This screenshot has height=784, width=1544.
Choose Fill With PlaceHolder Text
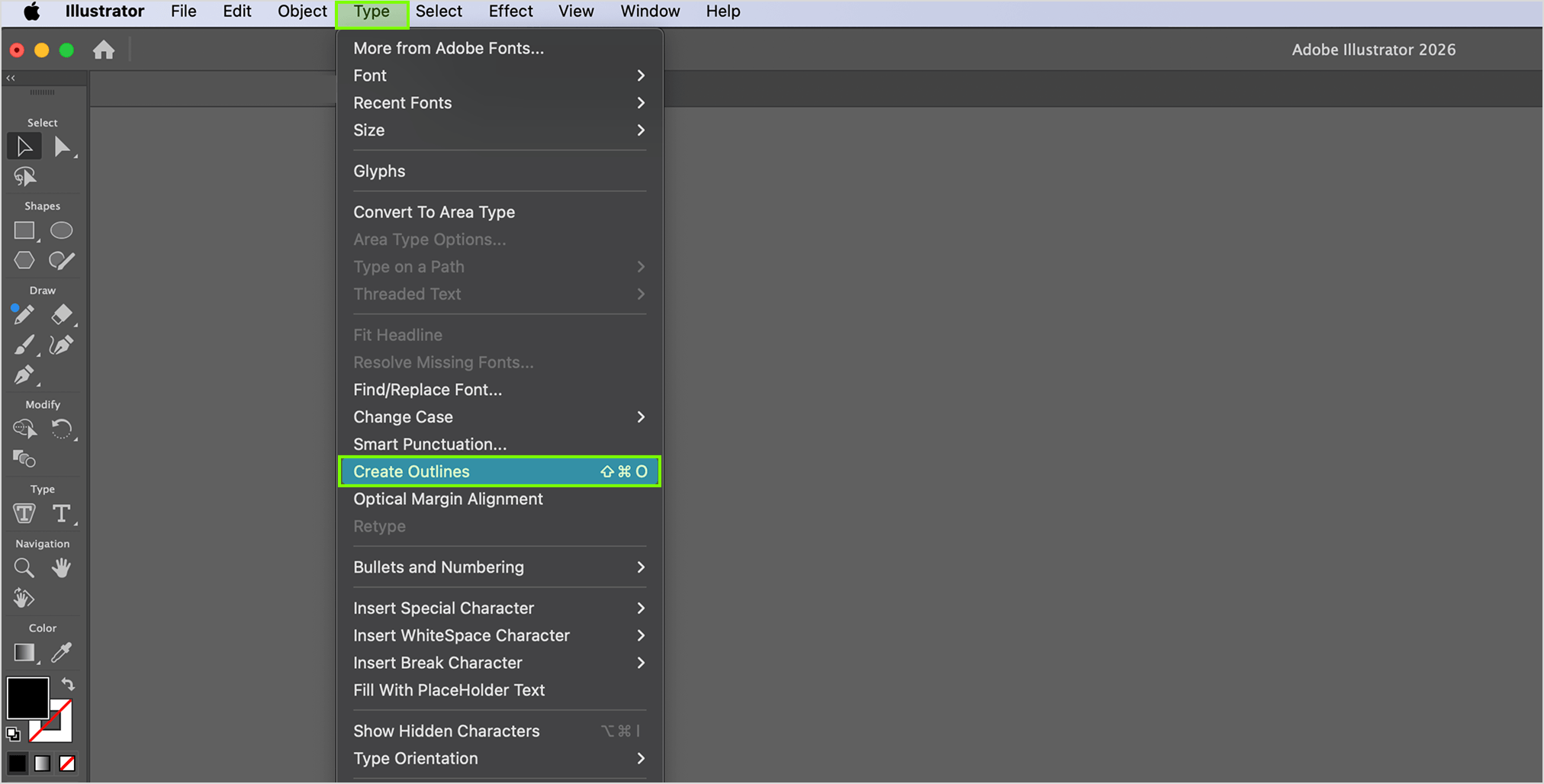[500, 690]
